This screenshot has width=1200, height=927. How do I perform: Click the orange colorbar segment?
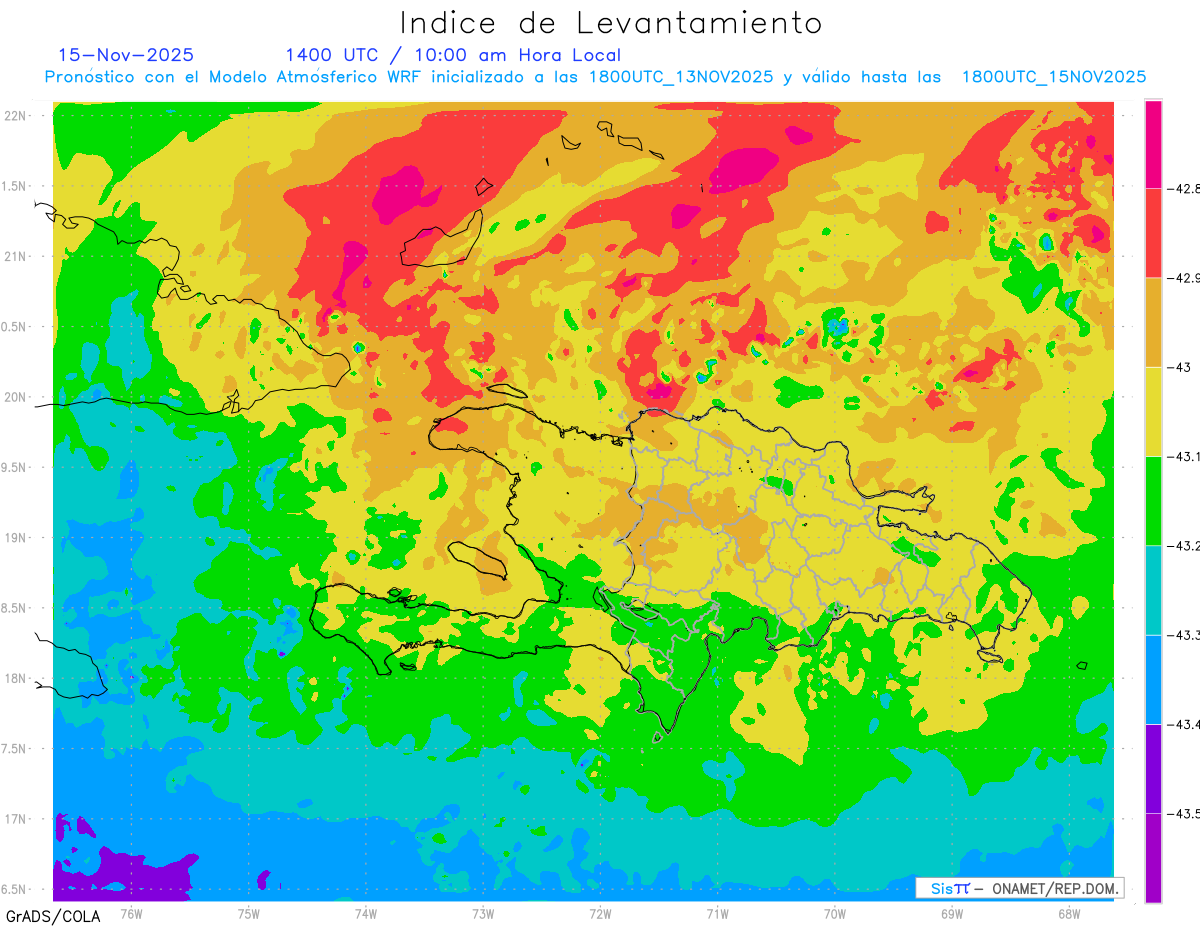pos(1153,322)
